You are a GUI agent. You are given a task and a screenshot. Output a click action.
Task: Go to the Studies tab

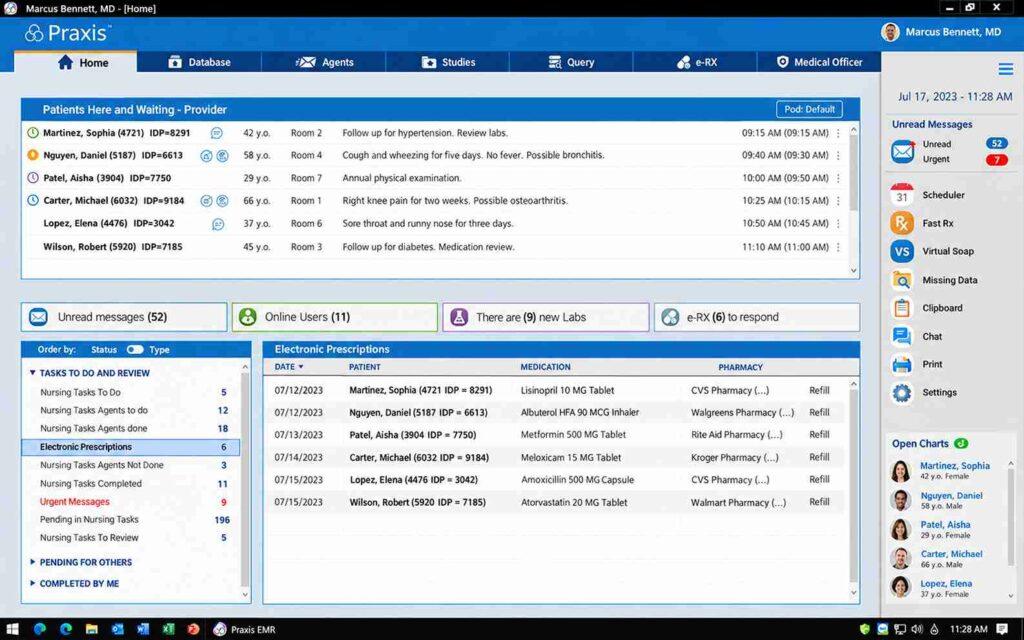click(447, 62)
